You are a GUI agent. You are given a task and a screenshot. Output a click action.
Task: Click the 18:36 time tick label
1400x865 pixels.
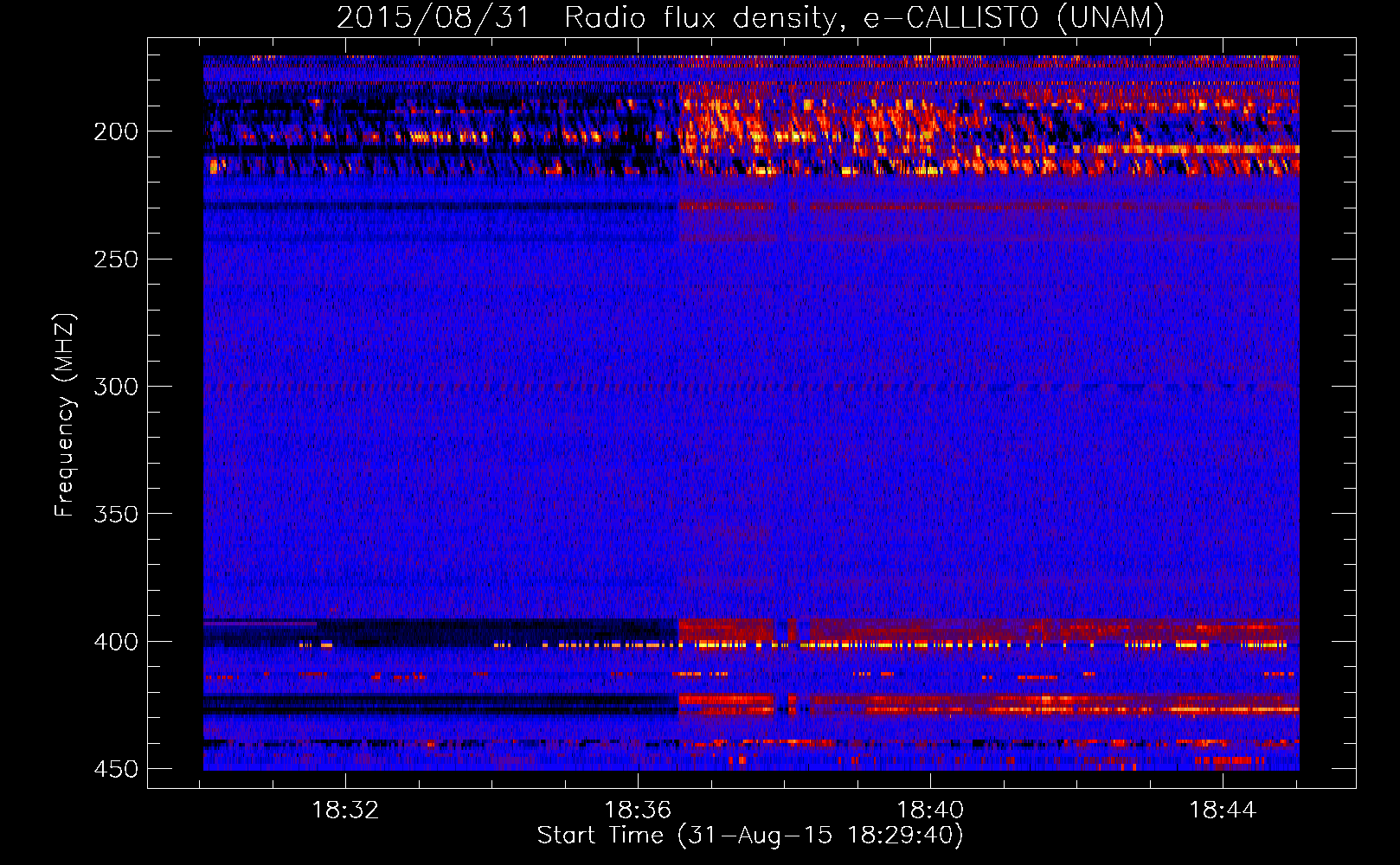click(x=638, y=811)
